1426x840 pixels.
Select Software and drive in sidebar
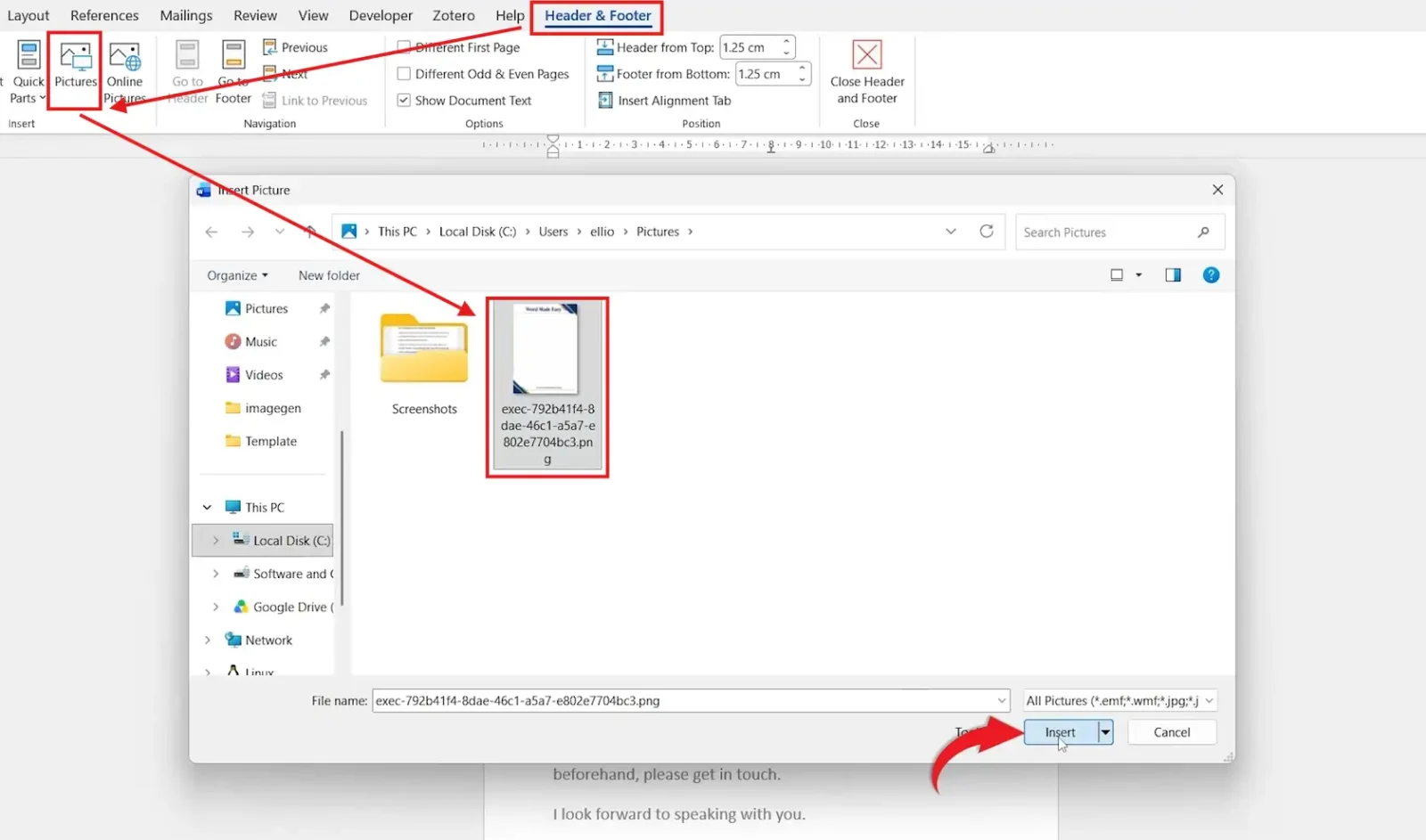pyautogui.click(x=283, y=574)
